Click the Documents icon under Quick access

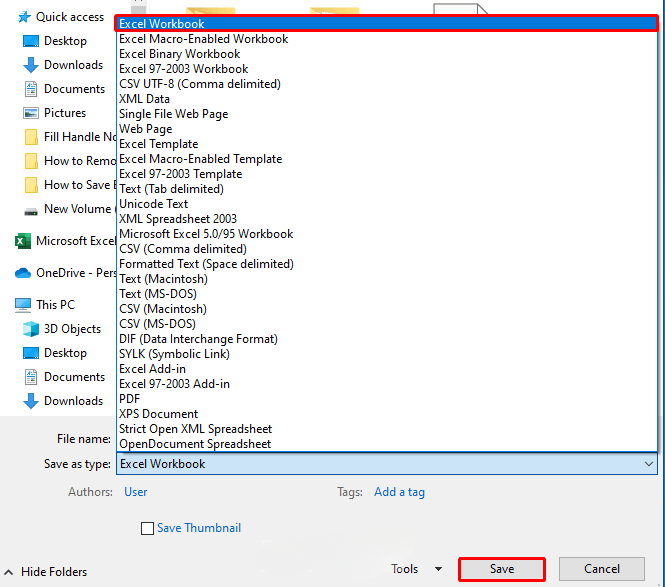coord(31,89)
